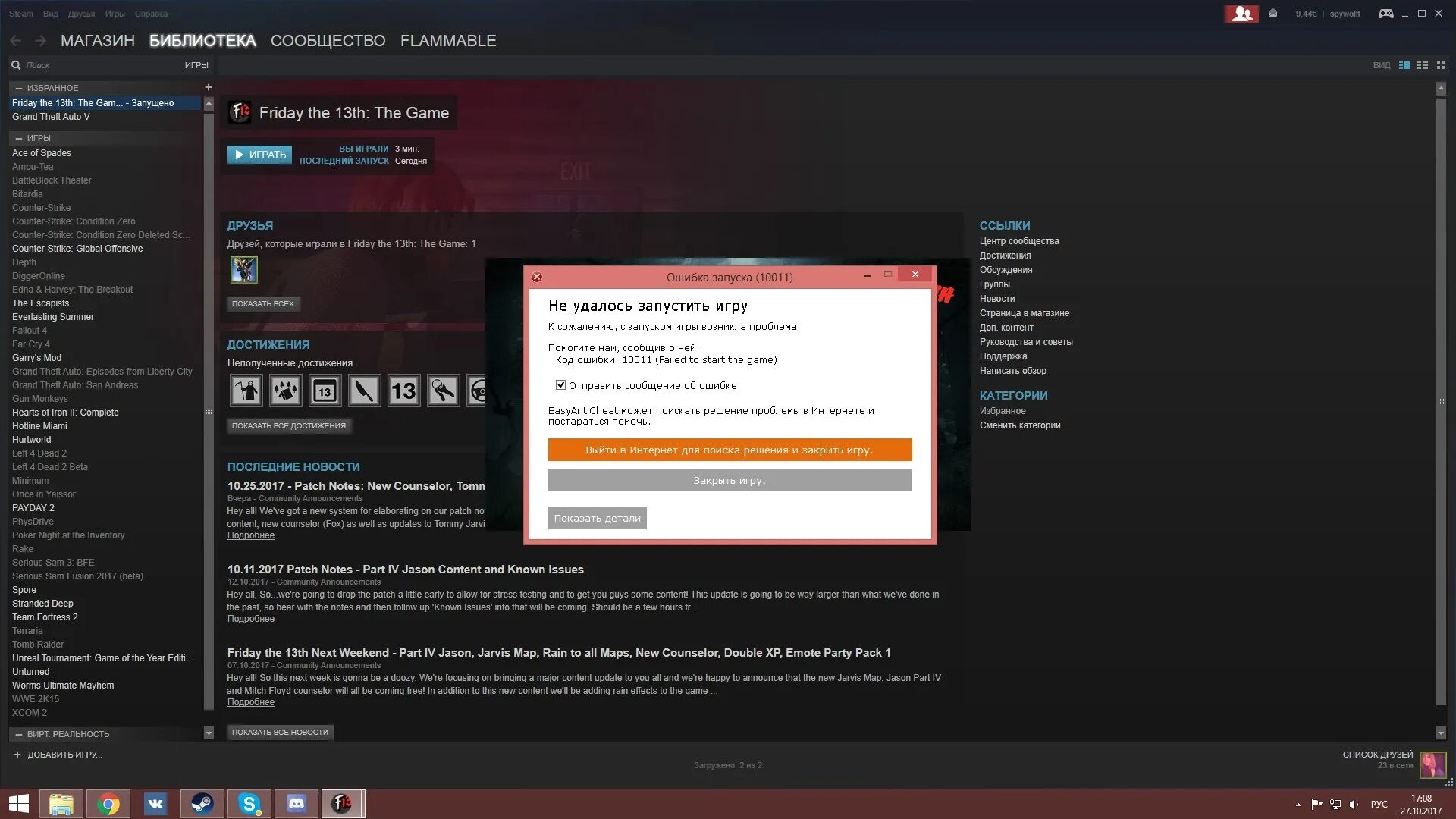
Task: Open Discord from the taskbar
Action: [297, 803]
